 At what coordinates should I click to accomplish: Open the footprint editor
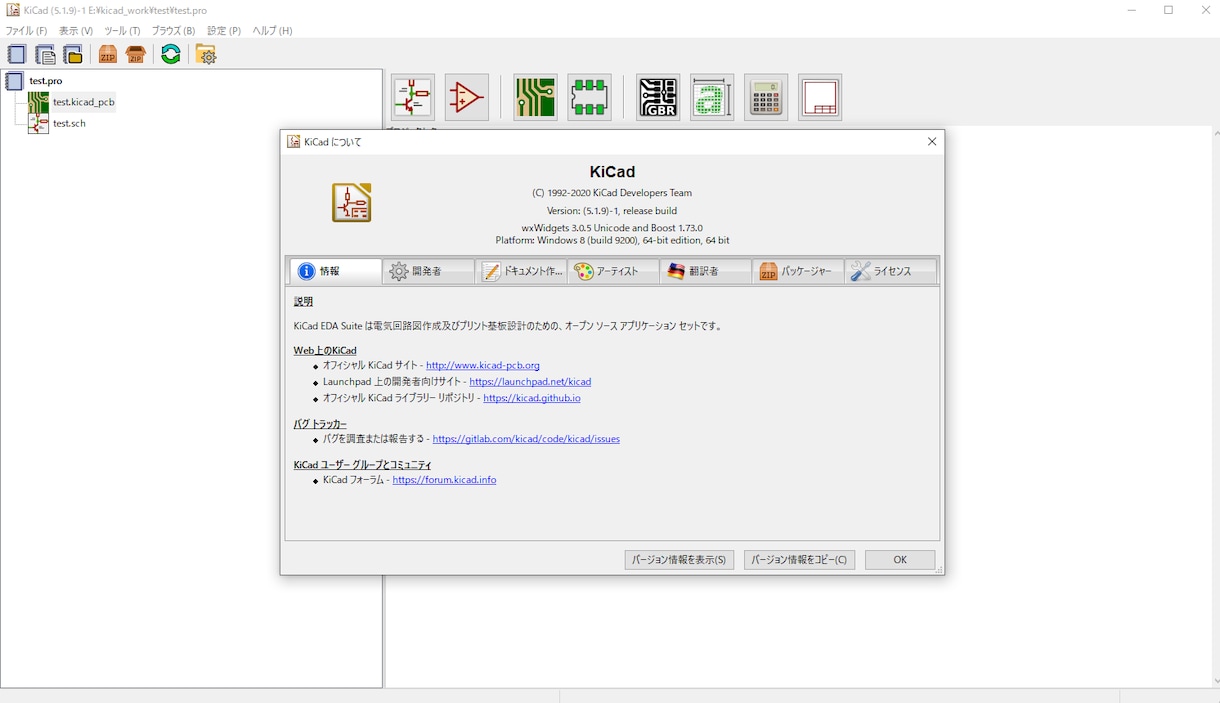pyautogui.click(x=589, y=97)
